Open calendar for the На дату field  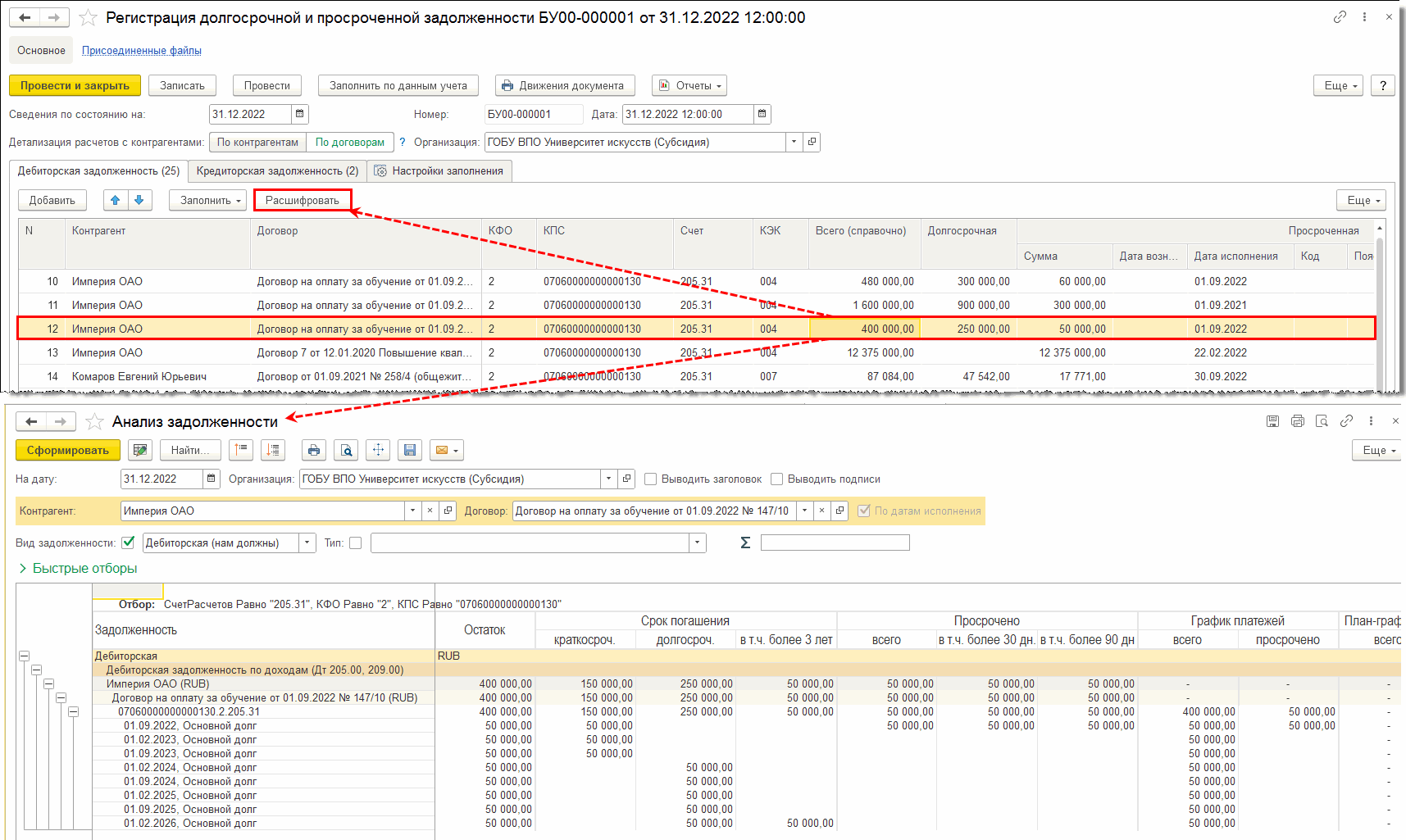pos(212,479)
